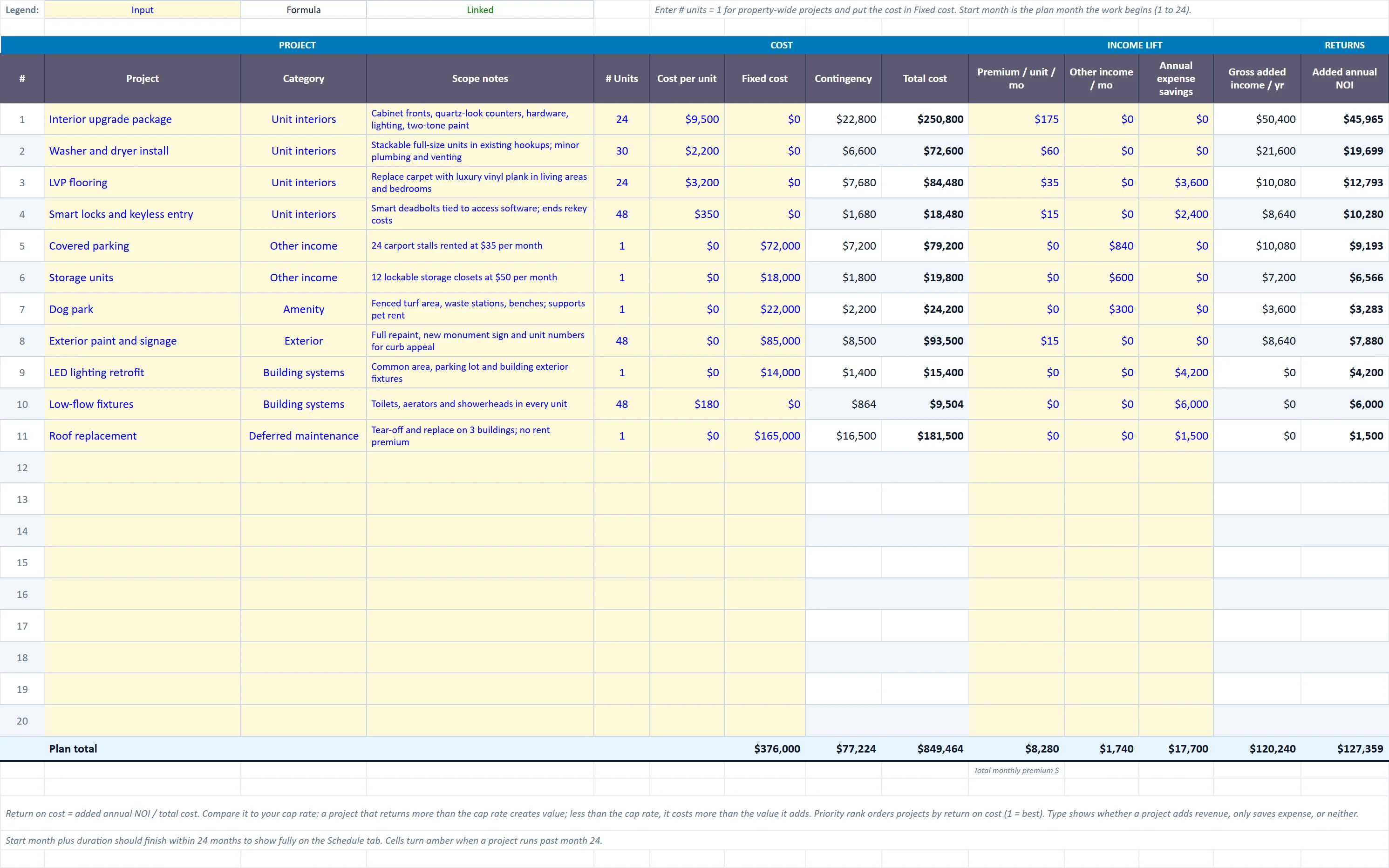The height and width of the screenshot is (868, 1389).
Task: Select the $175 premium per unit cell
Action: coord(1016,119)
